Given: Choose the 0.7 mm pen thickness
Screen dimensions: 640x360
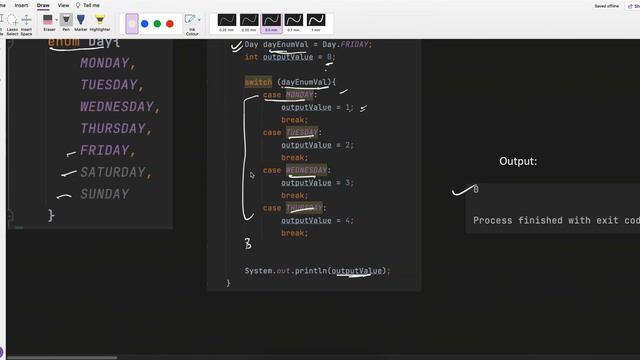Looking at the screenshot, I should pos(293,23).
